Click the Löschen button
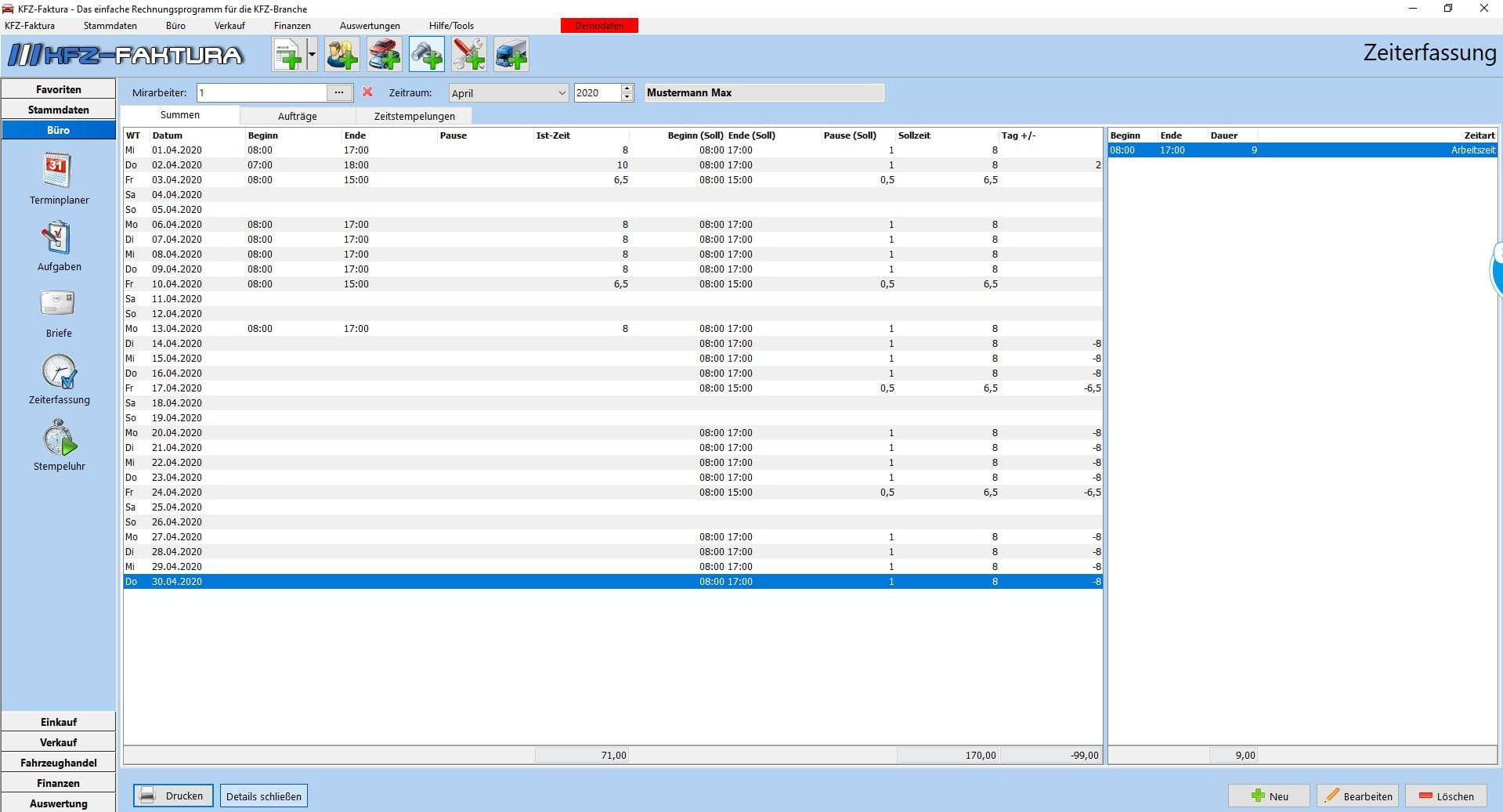This screenshot has width=1503, height=812. click(x=1447, y=796)
